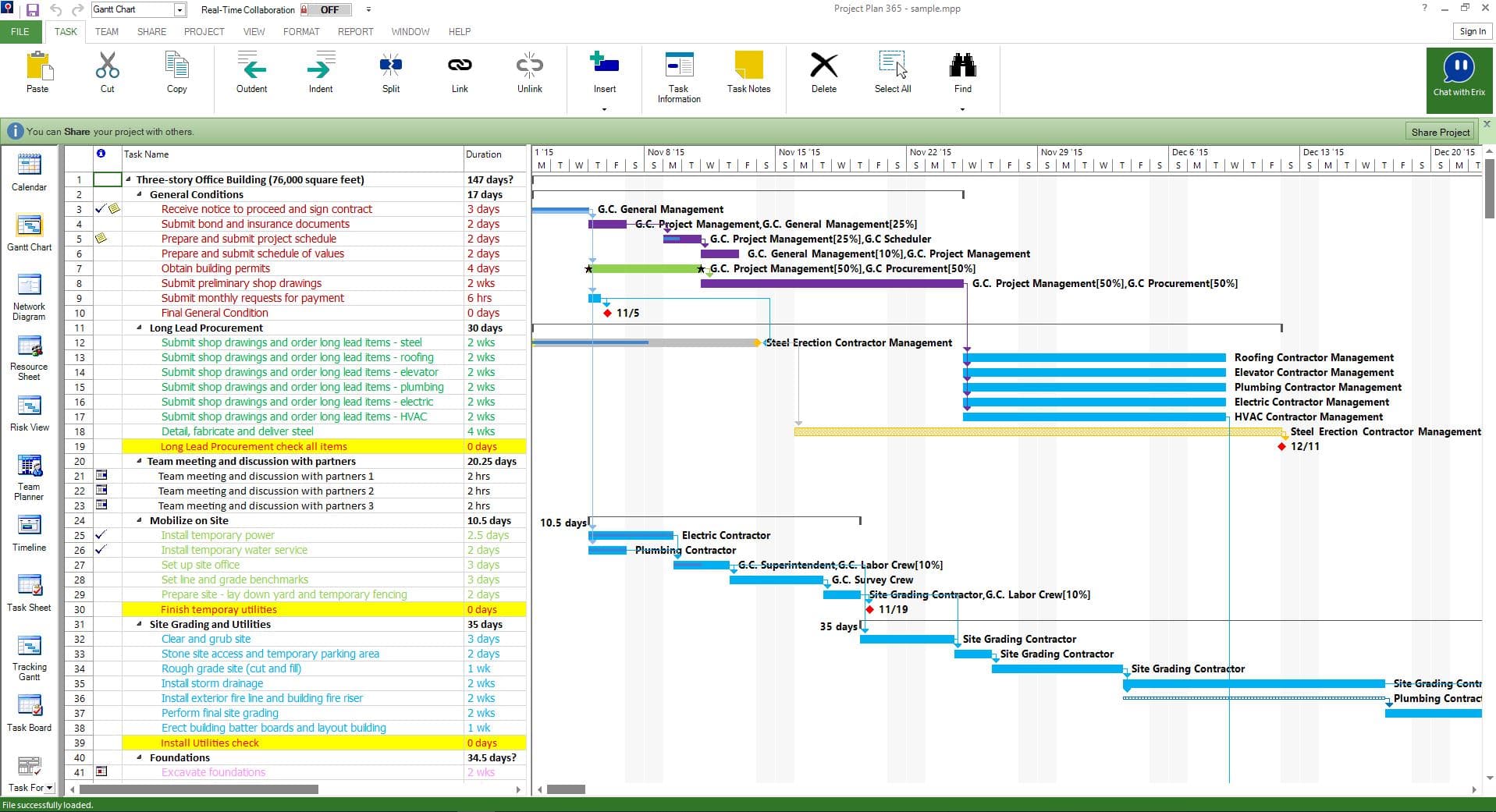Click the Select All icon
The width and height of the screenshot is (1496, 812).
pos(893,66)
